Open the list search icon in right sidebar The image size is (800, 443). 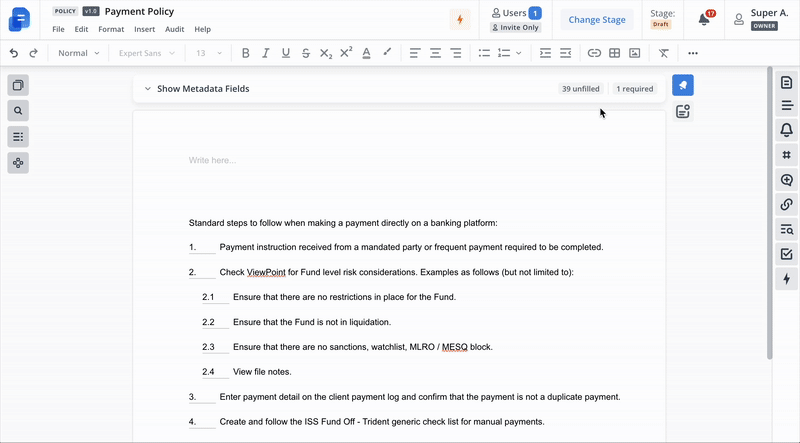(786, 229)
